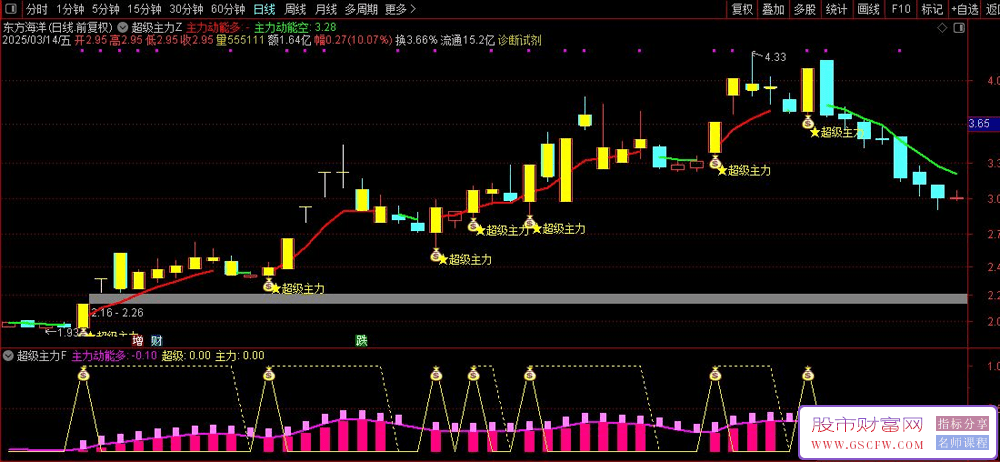Activate the 画线 drawing tool
The width and height of the screenshot is (1000, 462).
tap(869, 9)
